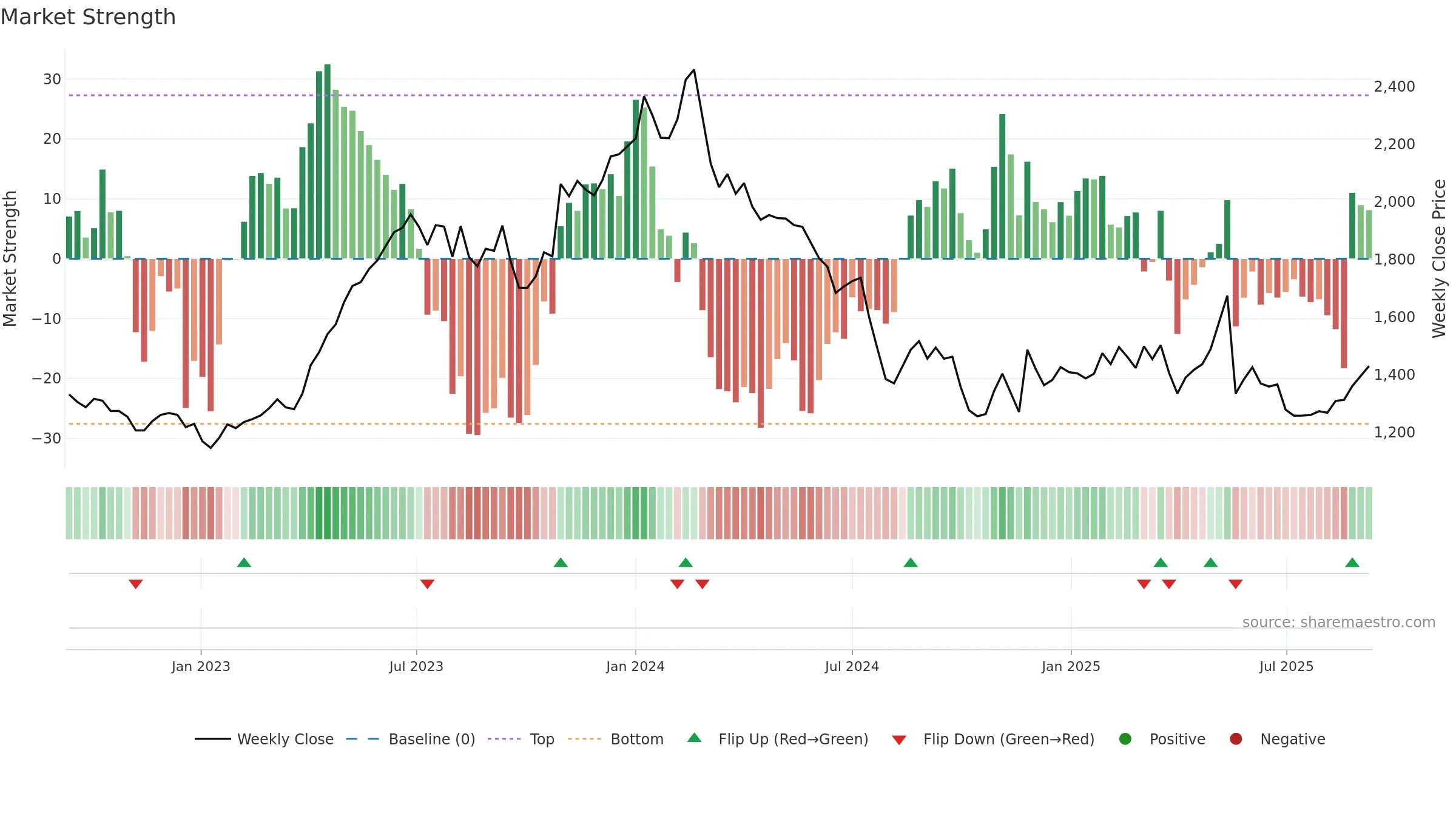Click the first green flip-up triangle after Jan 2023
This screenshot has width=1456, height=819.
(244, 562)
